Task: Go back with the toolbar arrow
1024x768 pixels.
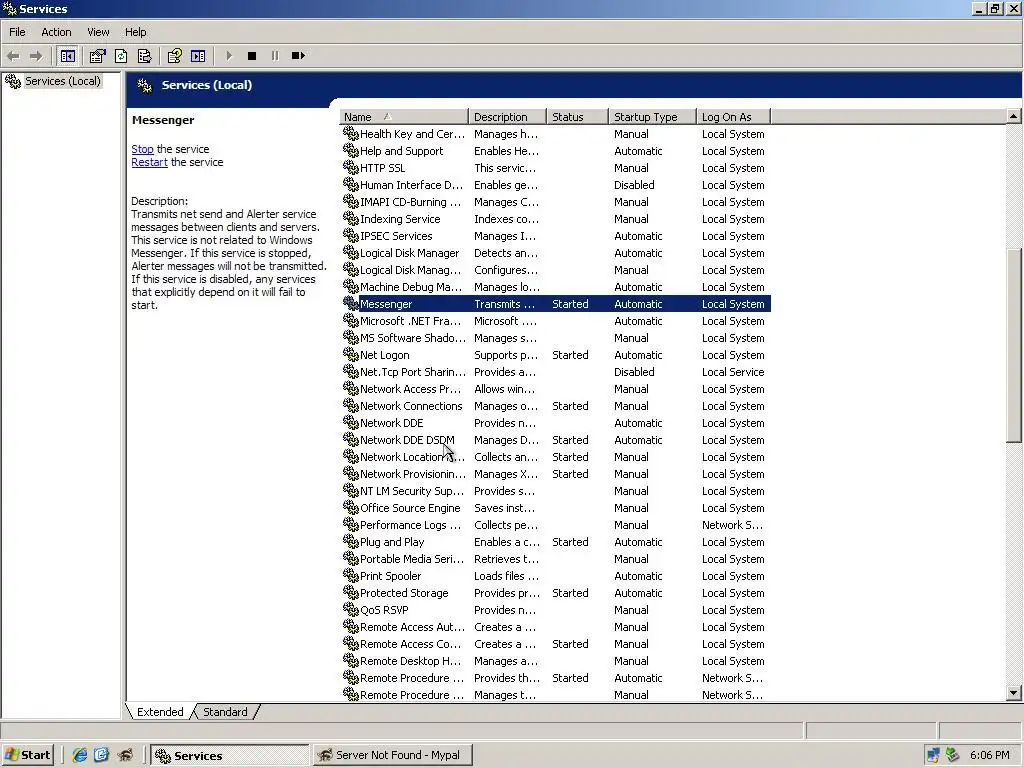Action: [13, 56]
